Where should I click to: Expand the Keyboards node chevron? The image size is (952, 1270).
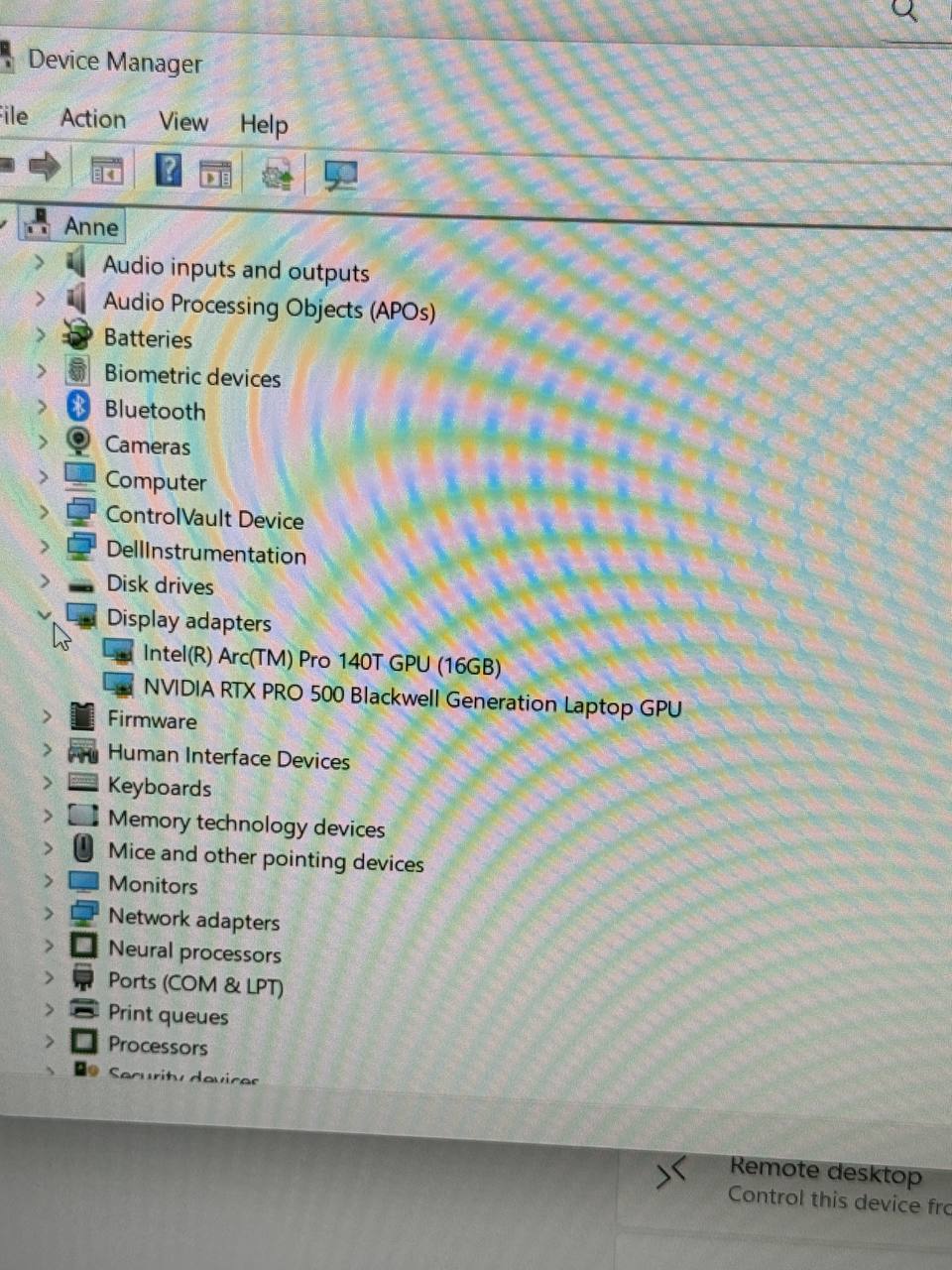pyautogui.click(x=48, y=783)
